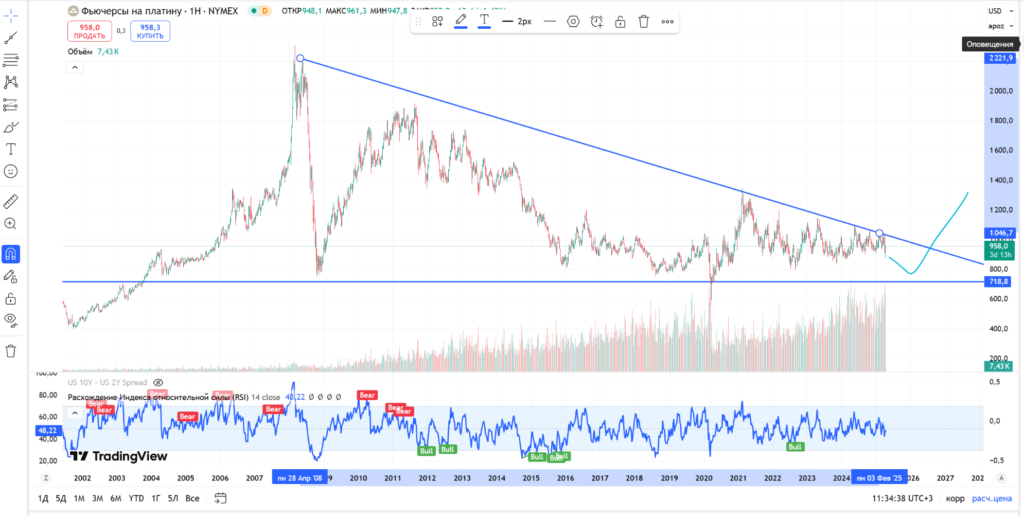Click the пн 28 Апр '08 date marker
The width and height of the screenshot is (1024, 516).
(298, 478)
